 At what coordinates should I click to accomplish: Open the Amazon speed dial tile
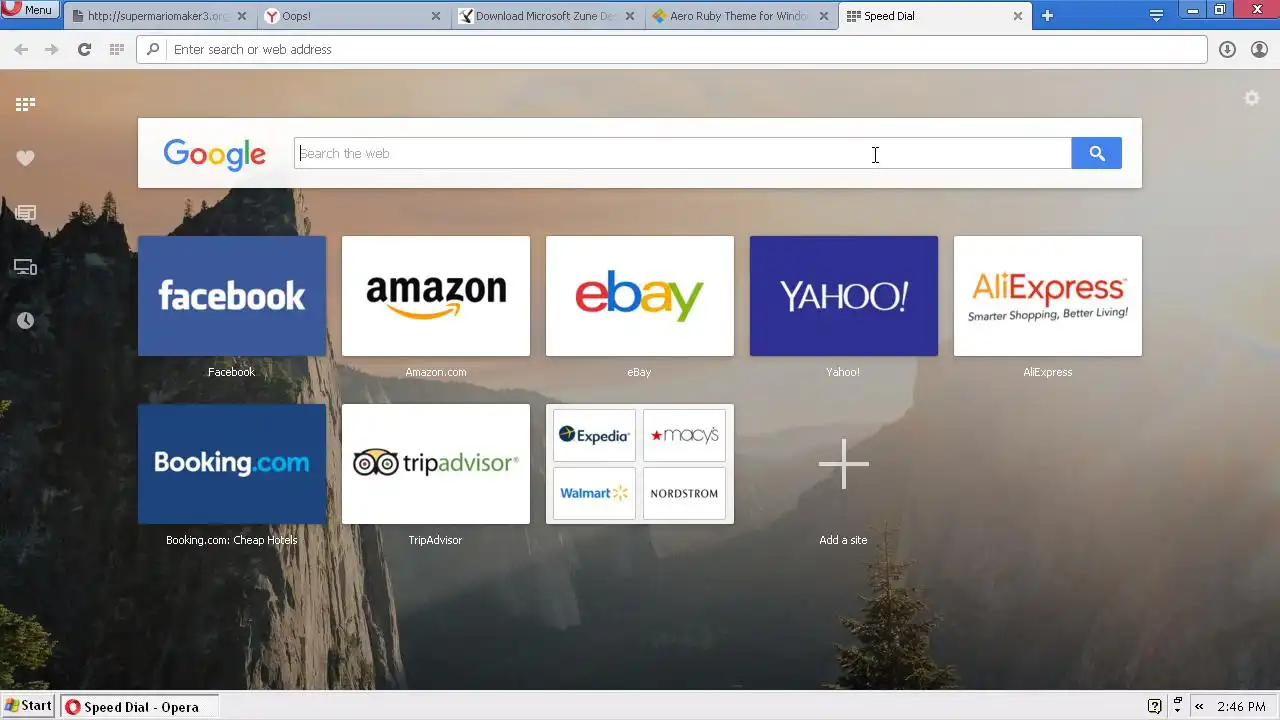[x=436, y=296]
